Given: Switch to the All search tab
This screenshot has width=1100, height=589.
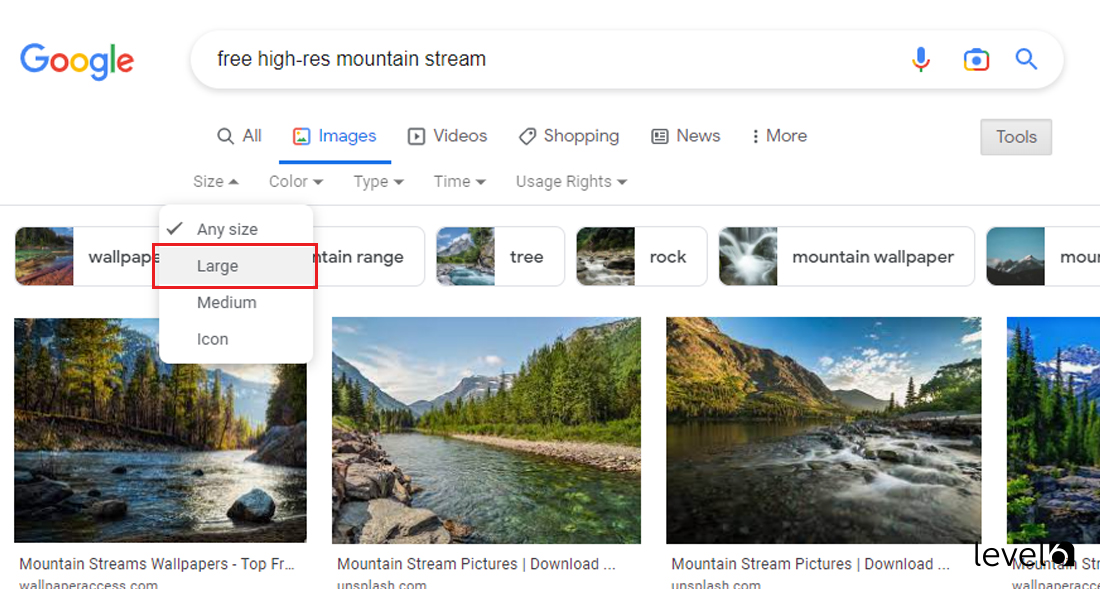Looking at the screenshot, I should tap(239, 136).
